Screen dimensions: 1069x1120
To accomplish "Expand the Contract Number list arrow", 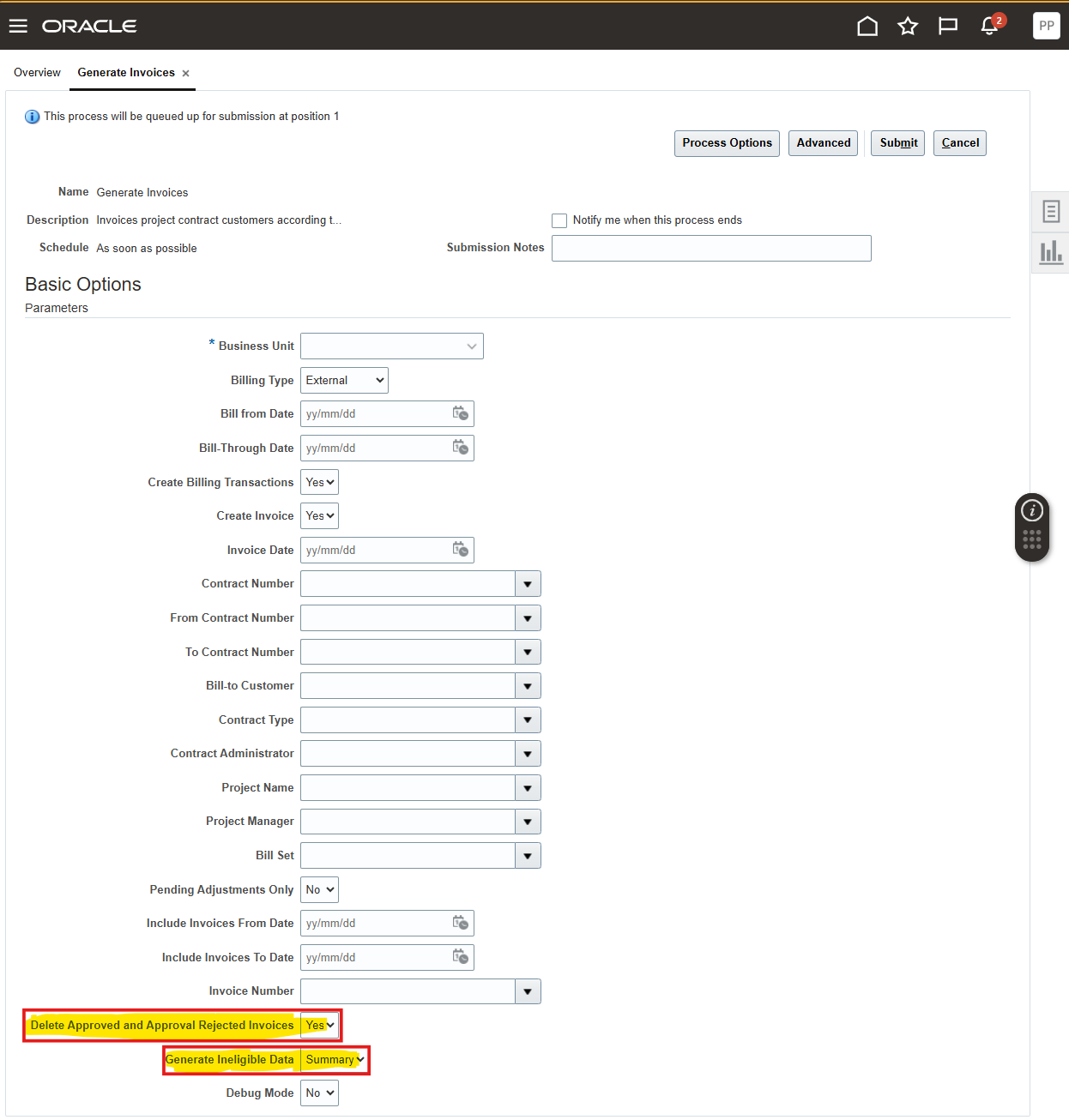I will 528,584.
